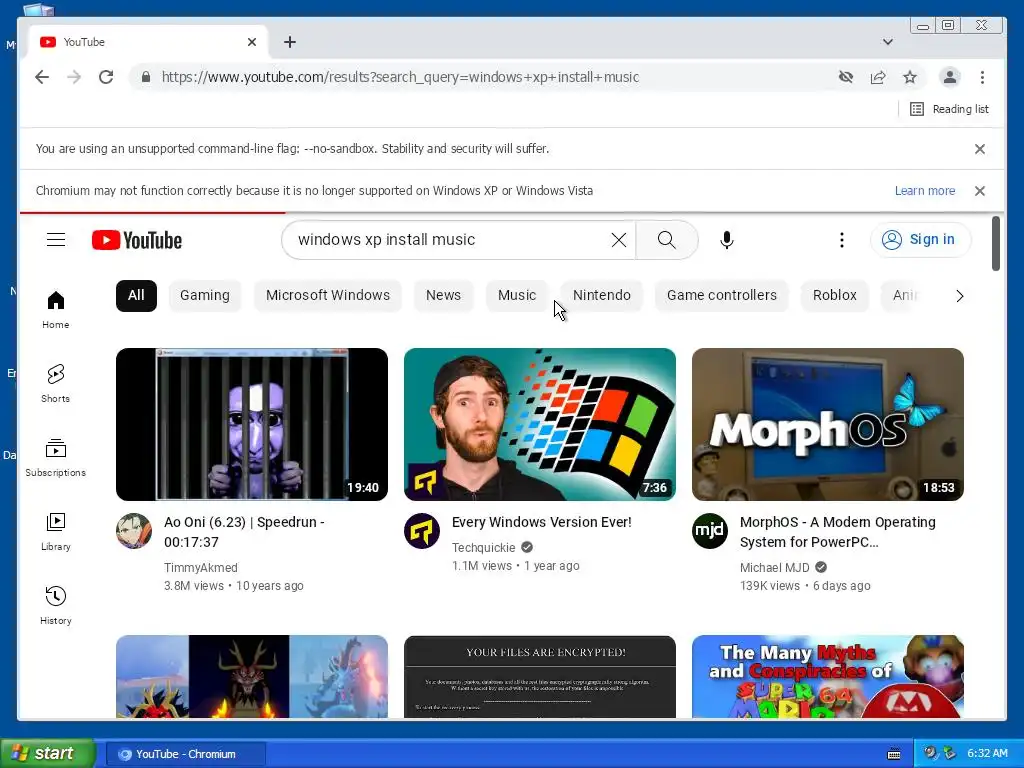Click title Ao Oni (6.23) Speedrun
Viewport: 1024px width, 768px height.
tap(244, 532)
